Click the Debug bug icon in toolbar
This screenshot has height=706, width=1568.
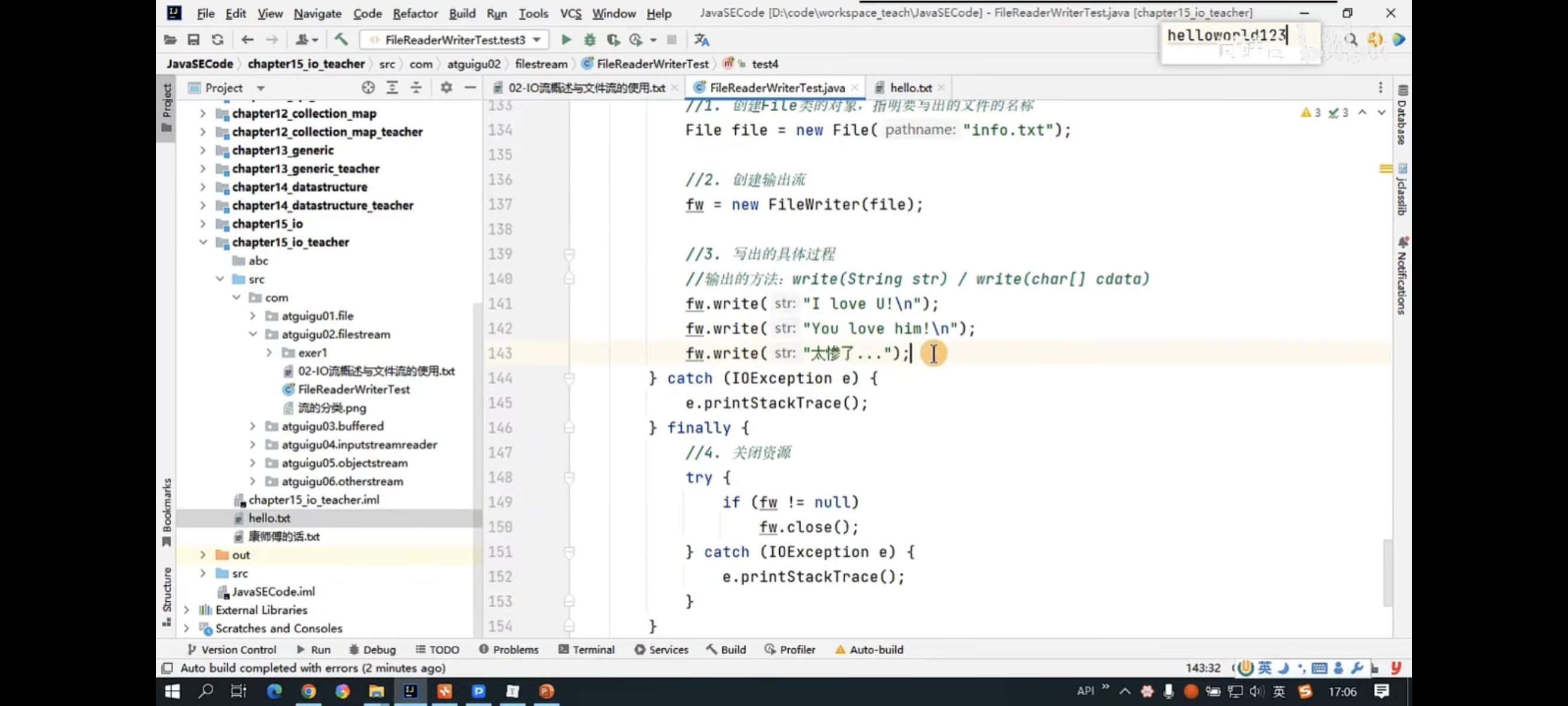[589, 39]
